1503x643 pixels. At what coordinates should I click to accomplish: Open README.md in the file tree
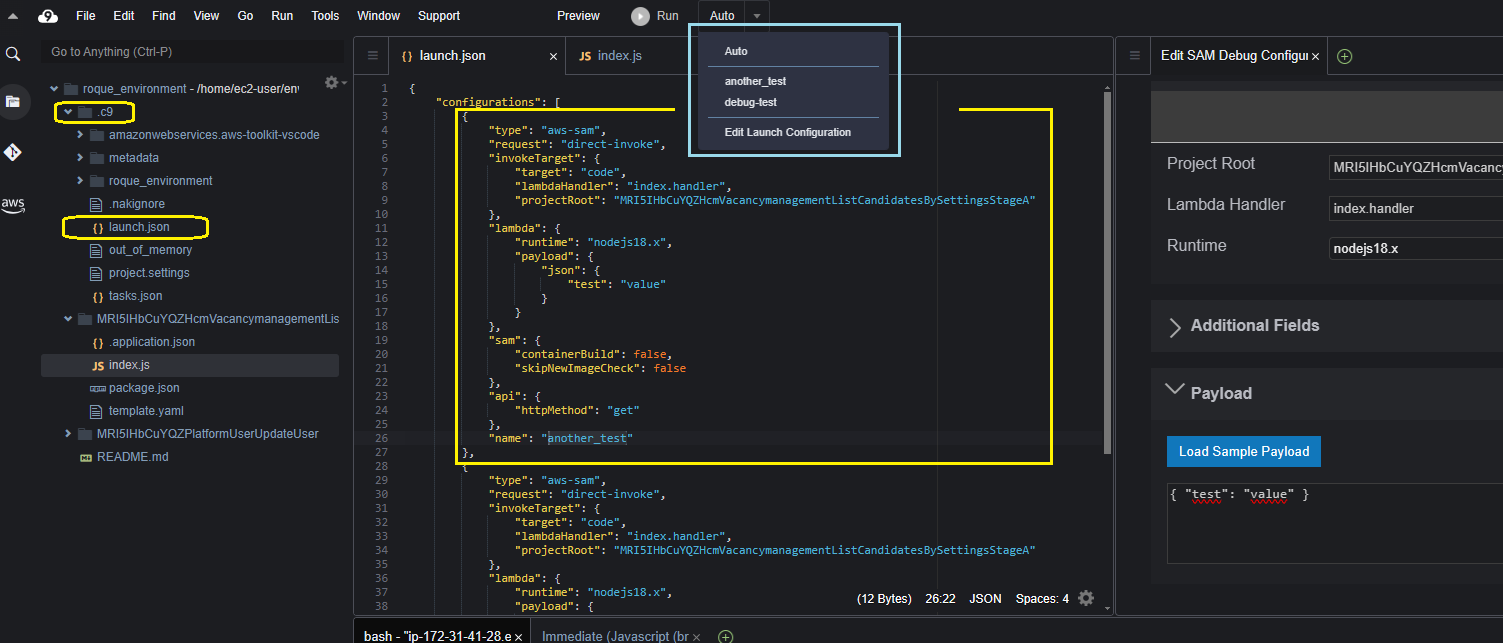[132, 457]
